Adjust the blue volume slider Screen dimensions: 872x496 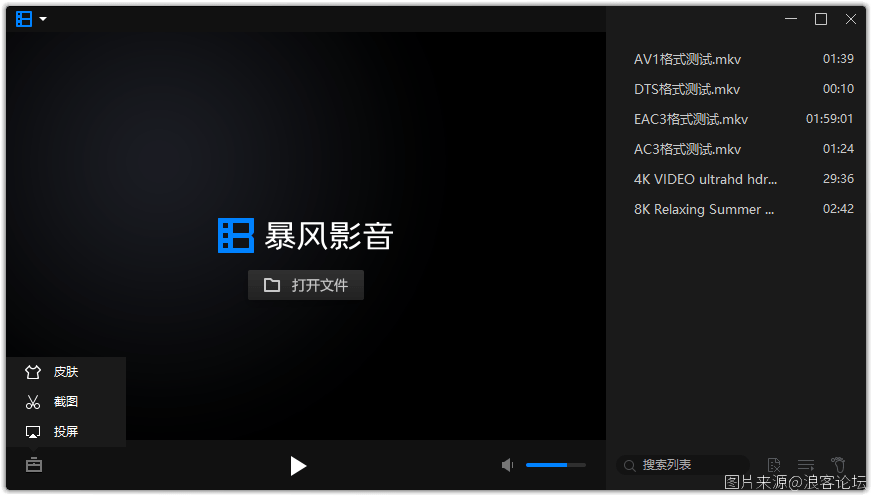pos(556,465)
